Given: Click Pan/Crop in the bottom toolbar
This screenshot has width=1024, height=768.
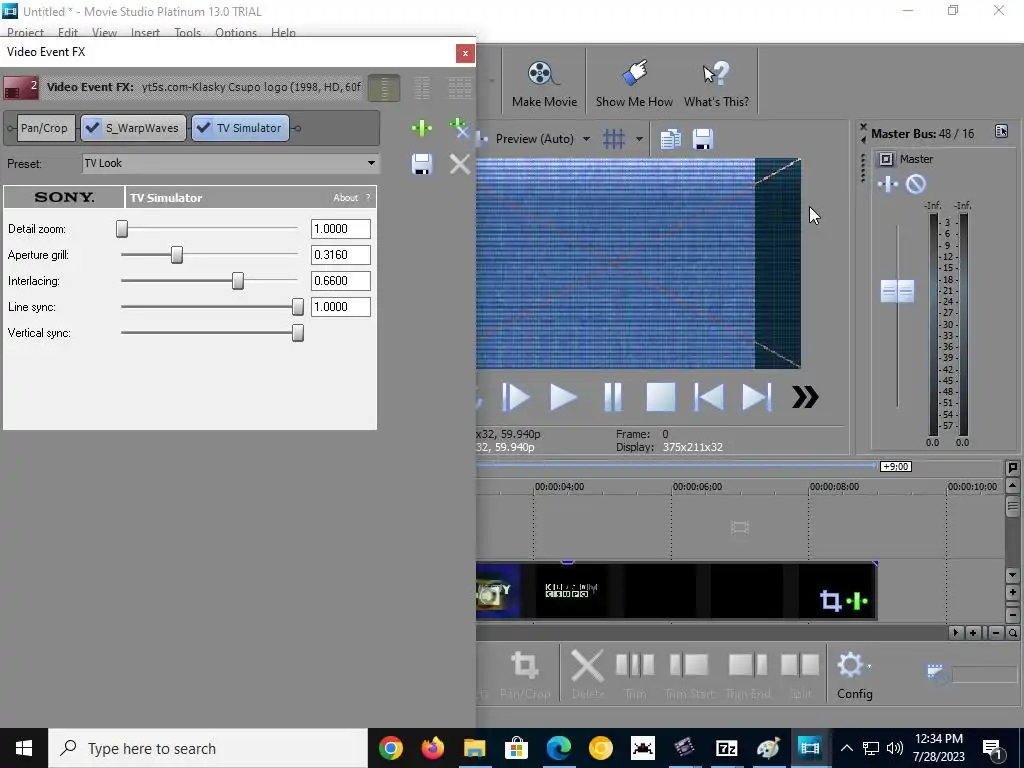Looking at the screenshot, I should tap(524, 675).
